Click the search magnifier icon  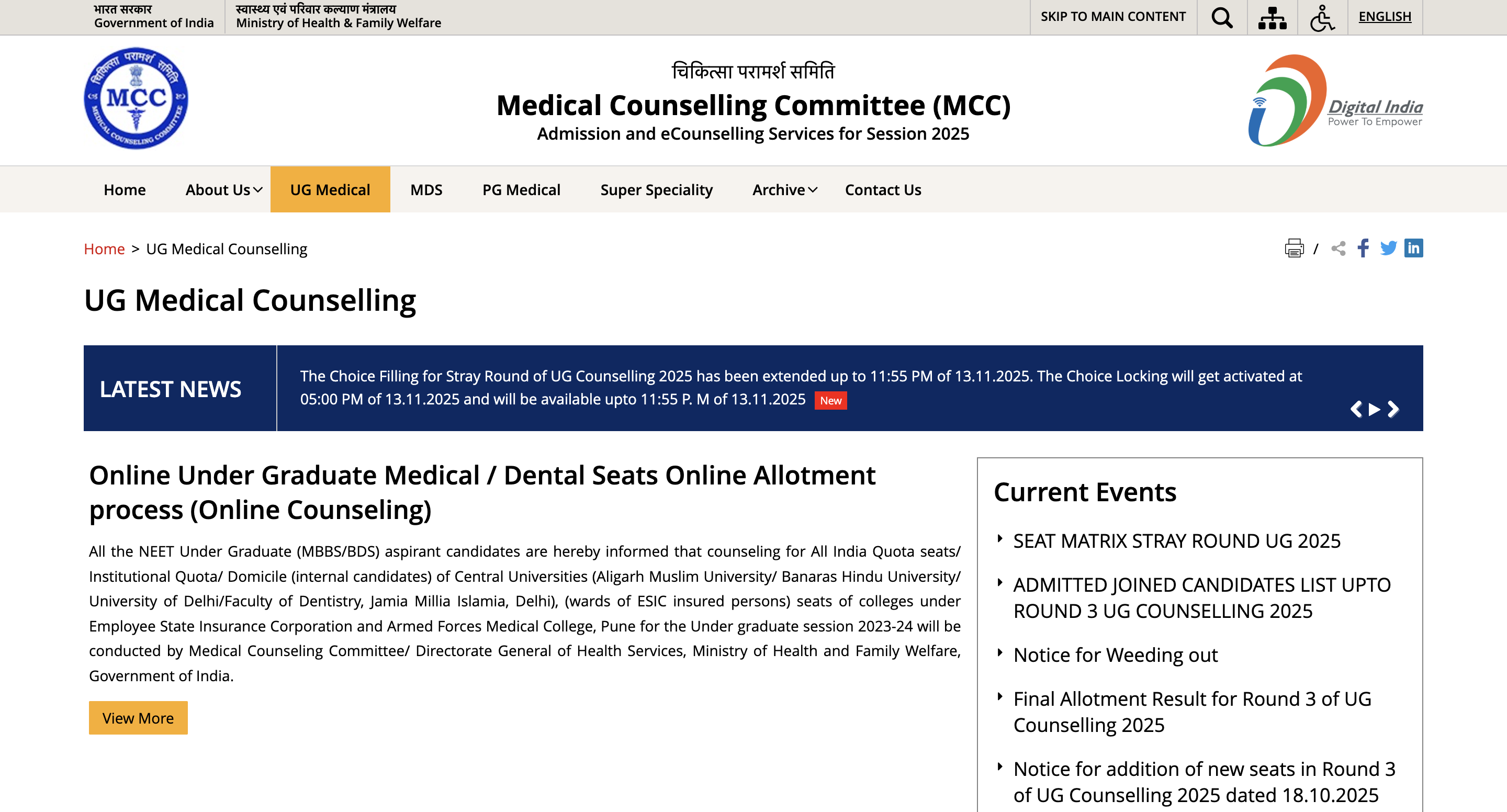tap(1221, 18)
